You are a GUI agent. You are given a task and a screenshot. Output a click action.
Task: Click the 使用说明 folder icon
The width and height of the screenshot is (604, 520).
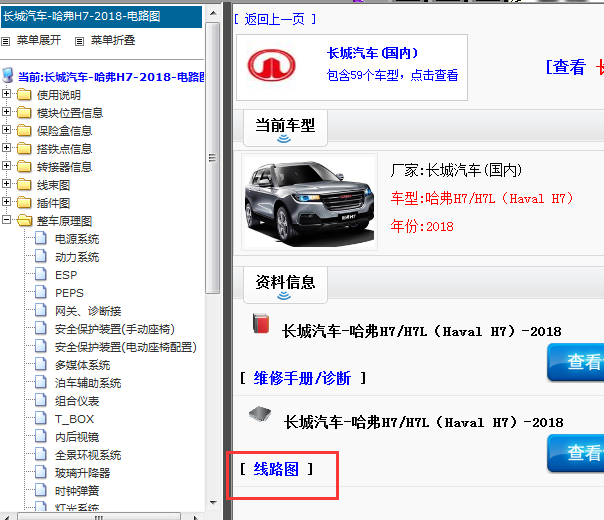[x=24, y=94]
